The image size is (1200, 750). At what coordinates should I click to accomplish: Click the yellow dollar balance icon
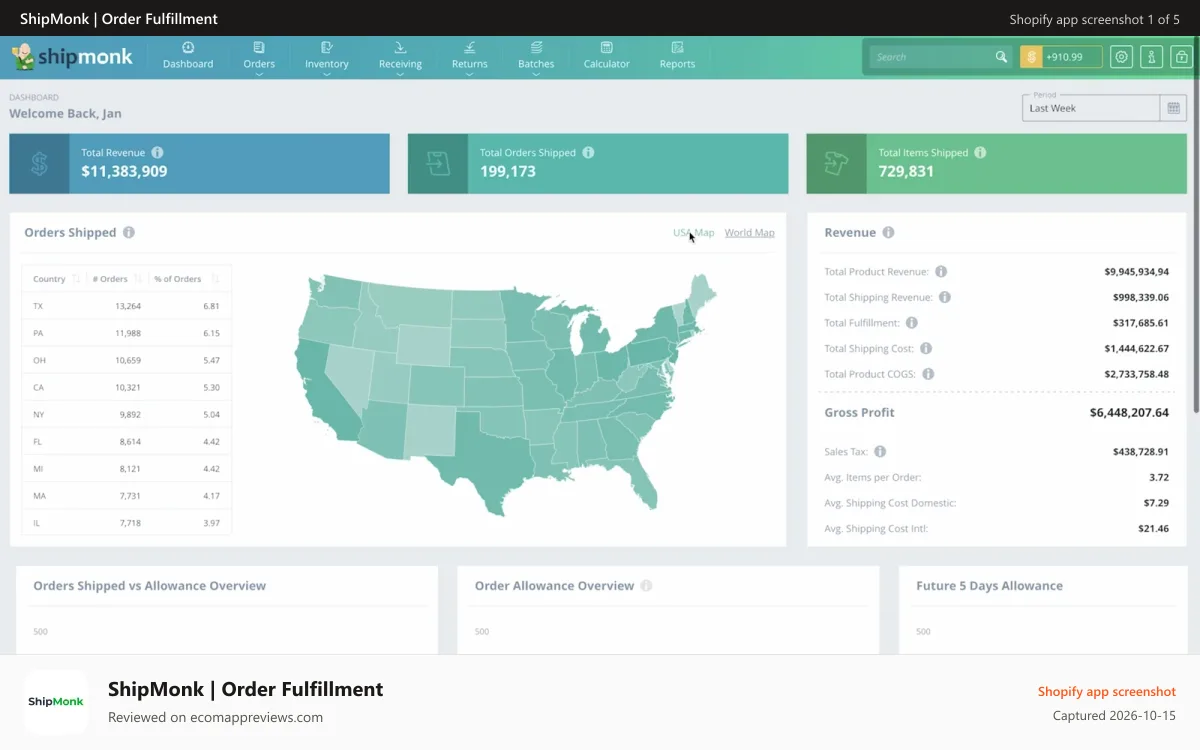pos(1031,57)
